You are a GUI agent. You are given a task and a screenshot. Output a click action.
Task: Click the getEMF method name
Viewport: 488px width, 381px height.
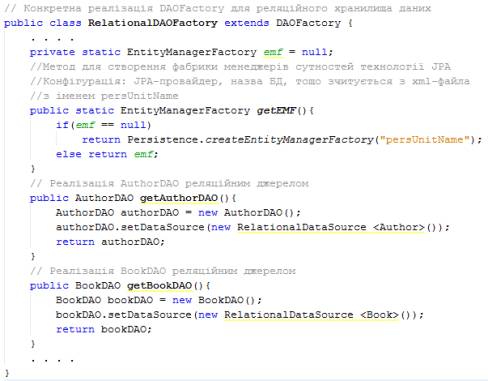276,111
